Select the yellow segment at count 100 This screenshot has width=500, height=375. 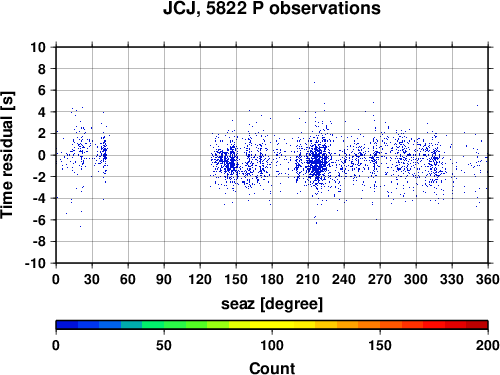272,325
